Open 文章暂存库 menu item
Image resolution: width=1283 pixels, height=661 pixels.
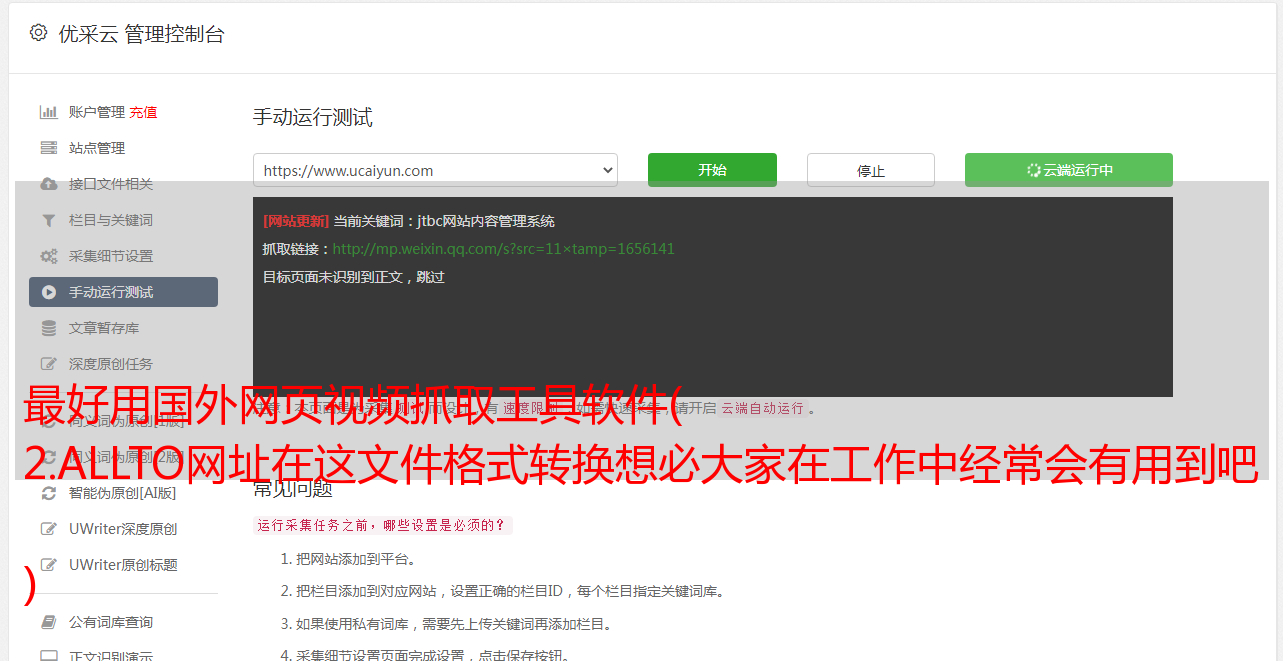coord(104,328)
